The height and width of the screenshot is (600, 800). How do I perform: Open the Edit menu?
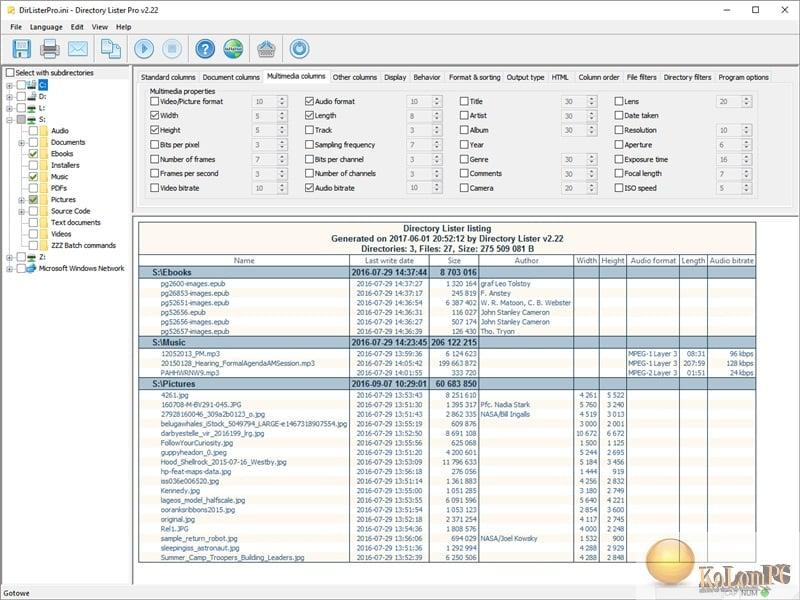77,27
